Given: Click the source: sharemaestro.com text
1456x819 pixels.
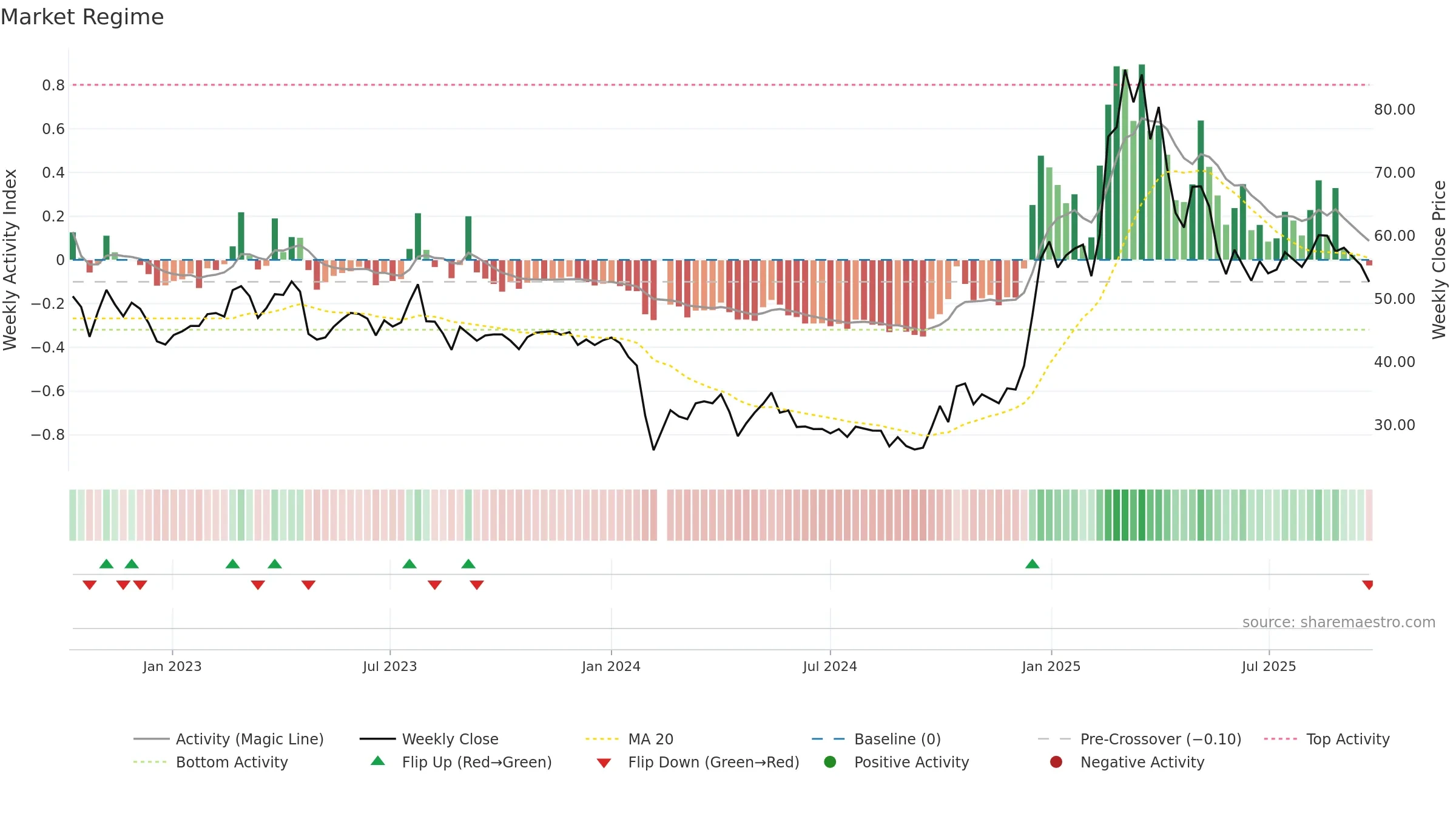Looking at the screenshot, I should click(x=1339, y=622).
